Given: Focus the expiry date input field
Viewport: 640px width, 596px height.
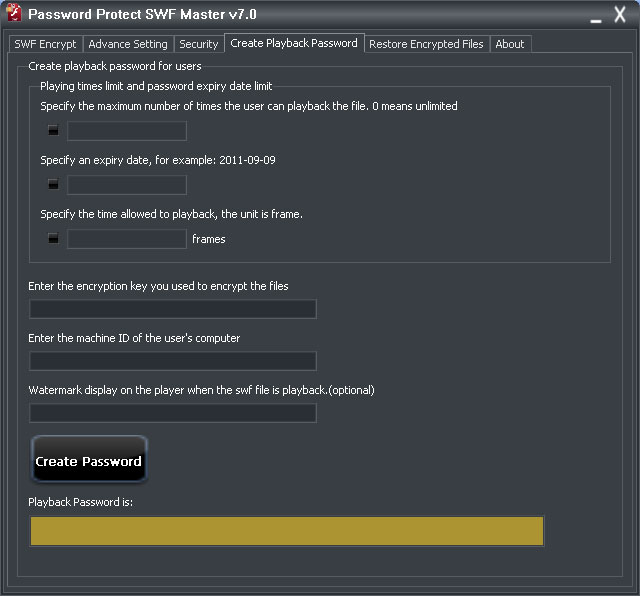Looking at the screenshot, I should 127,185.
